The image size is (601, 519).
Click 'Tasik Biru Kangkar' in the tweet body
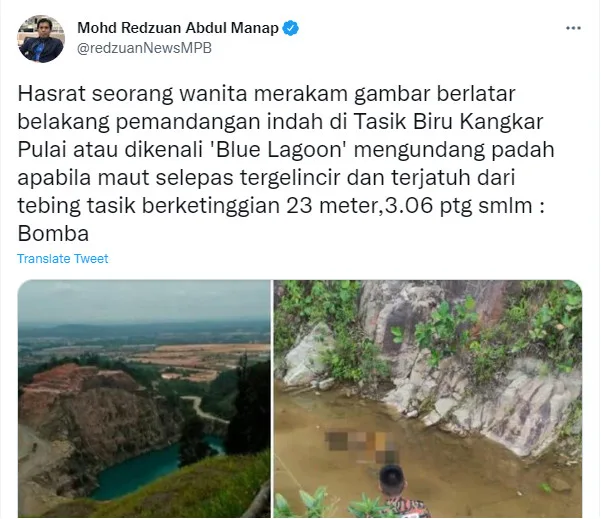pyautogui.click(x=448, y=122)
